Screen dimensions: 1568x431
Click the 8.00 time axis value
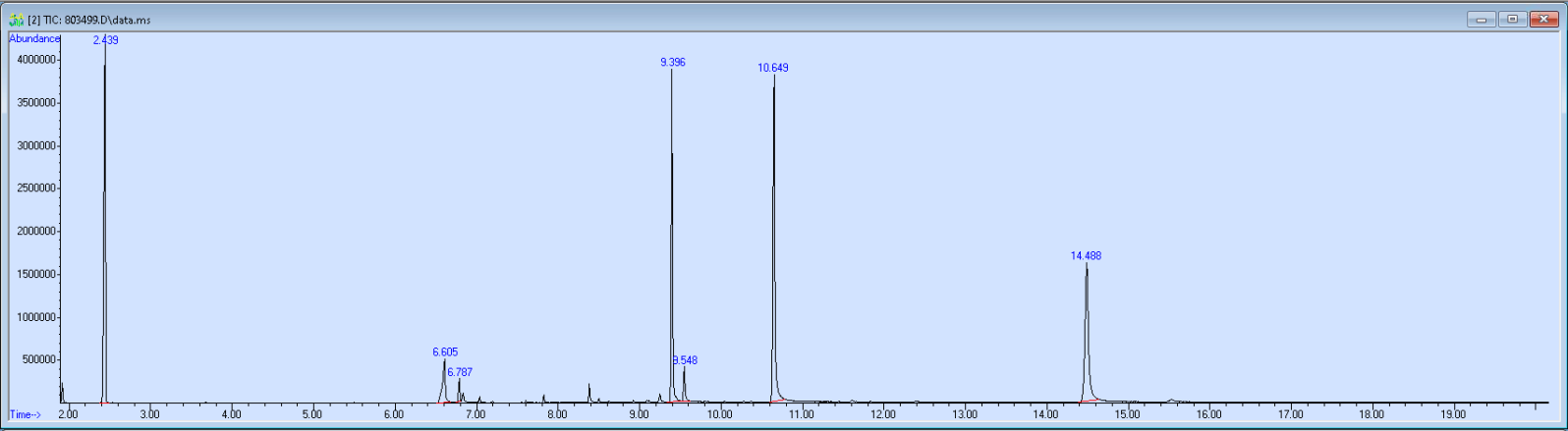(556, 414)
